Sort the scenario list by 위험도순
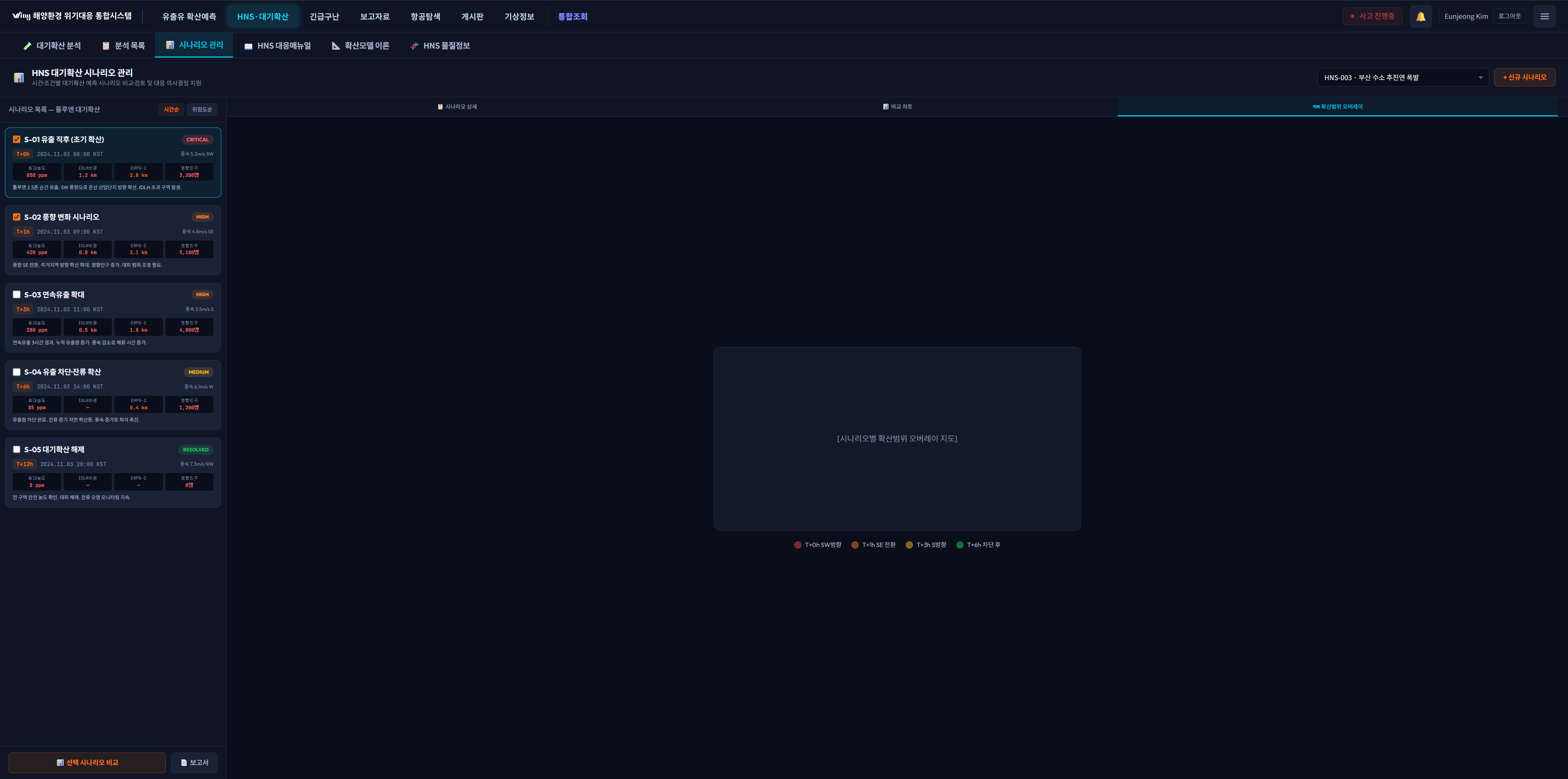 point(201,109)
